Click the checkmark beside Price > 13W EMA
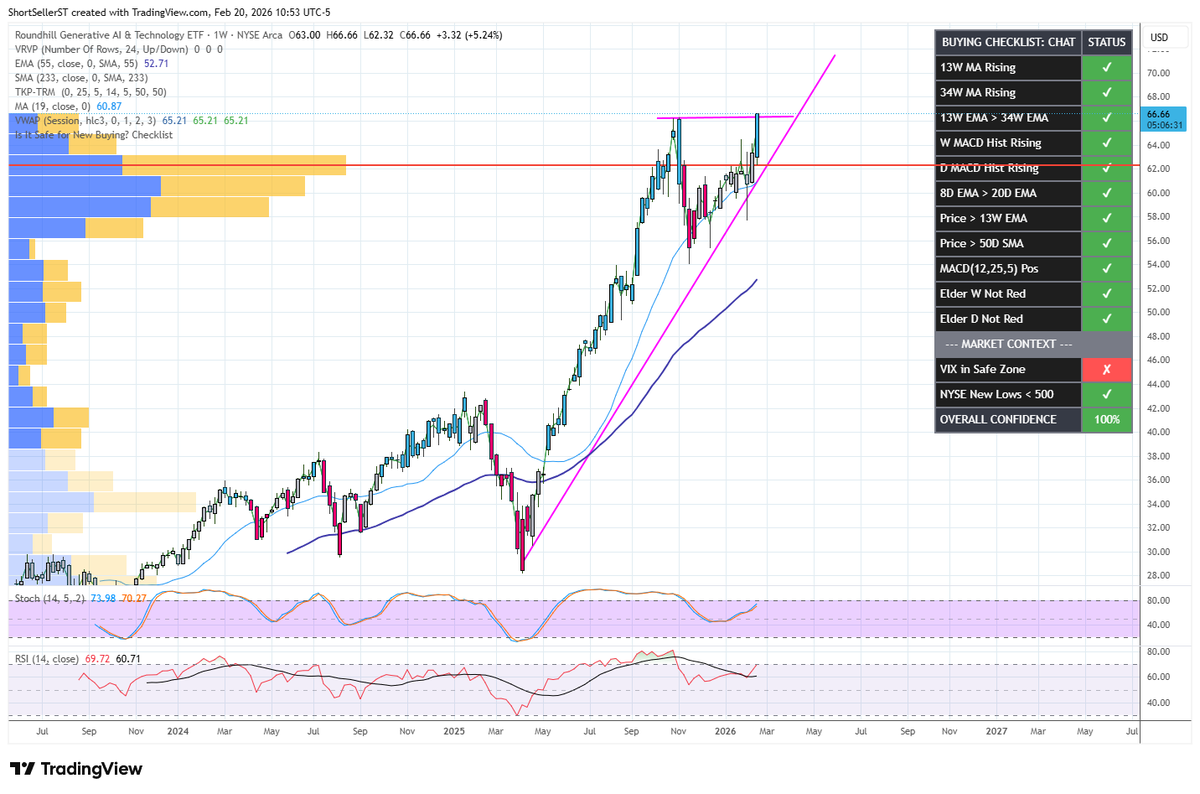Image resolution: width=1200 pixels, height=794 pixels. click(1107, 218)
